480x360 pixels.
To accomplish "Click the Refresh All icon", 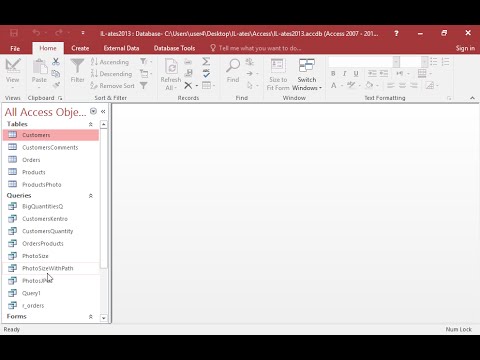I will 171,66.
